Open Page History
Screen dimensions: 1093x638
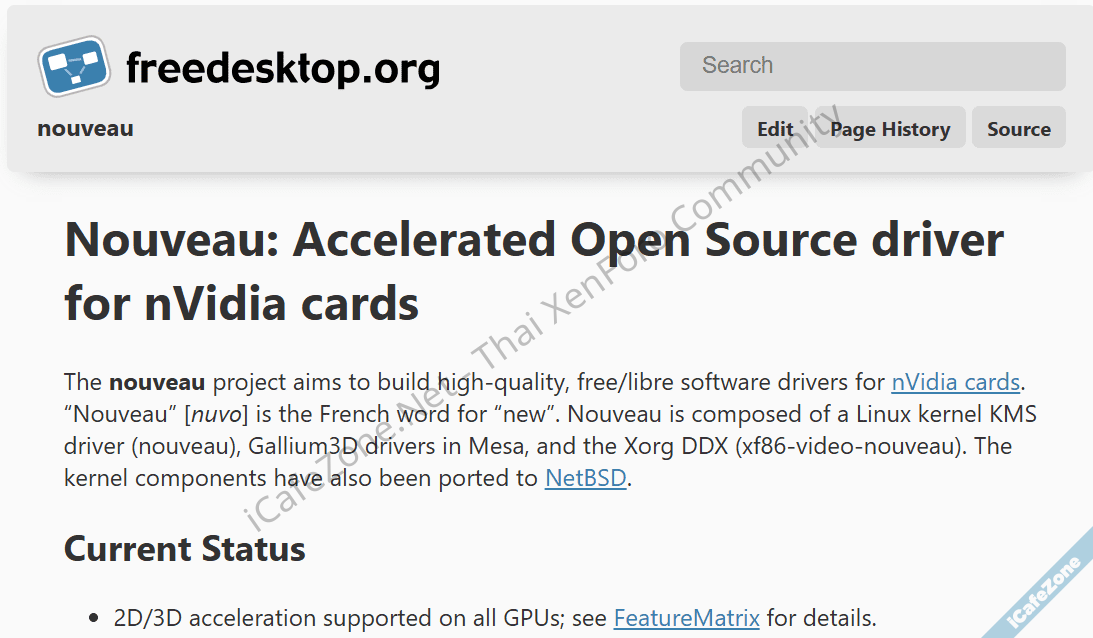889,129
